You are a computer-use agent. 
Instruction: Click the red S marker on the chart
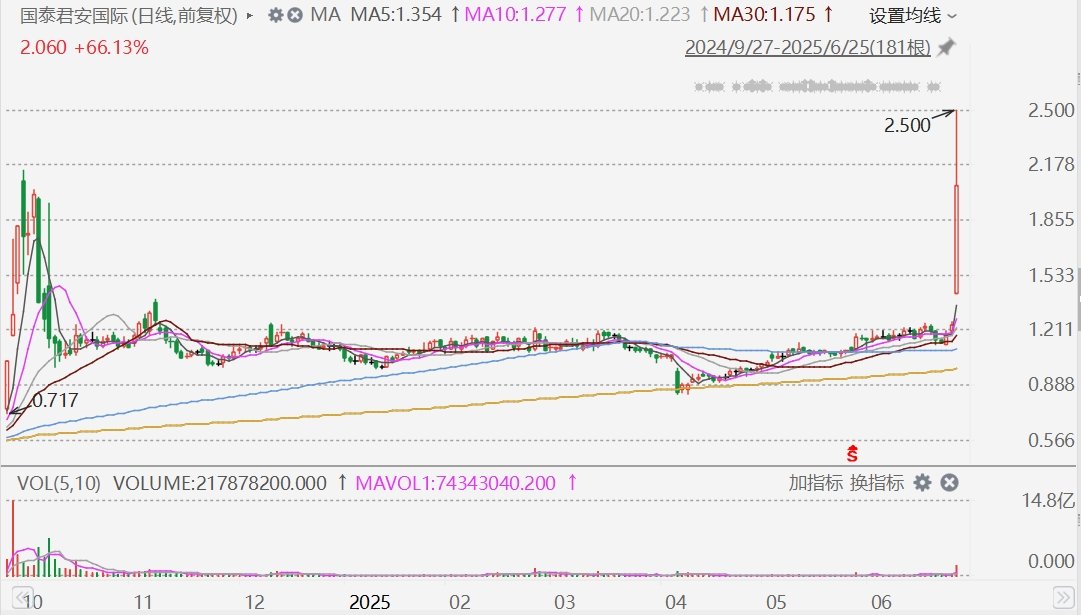(x=852, y=453)
